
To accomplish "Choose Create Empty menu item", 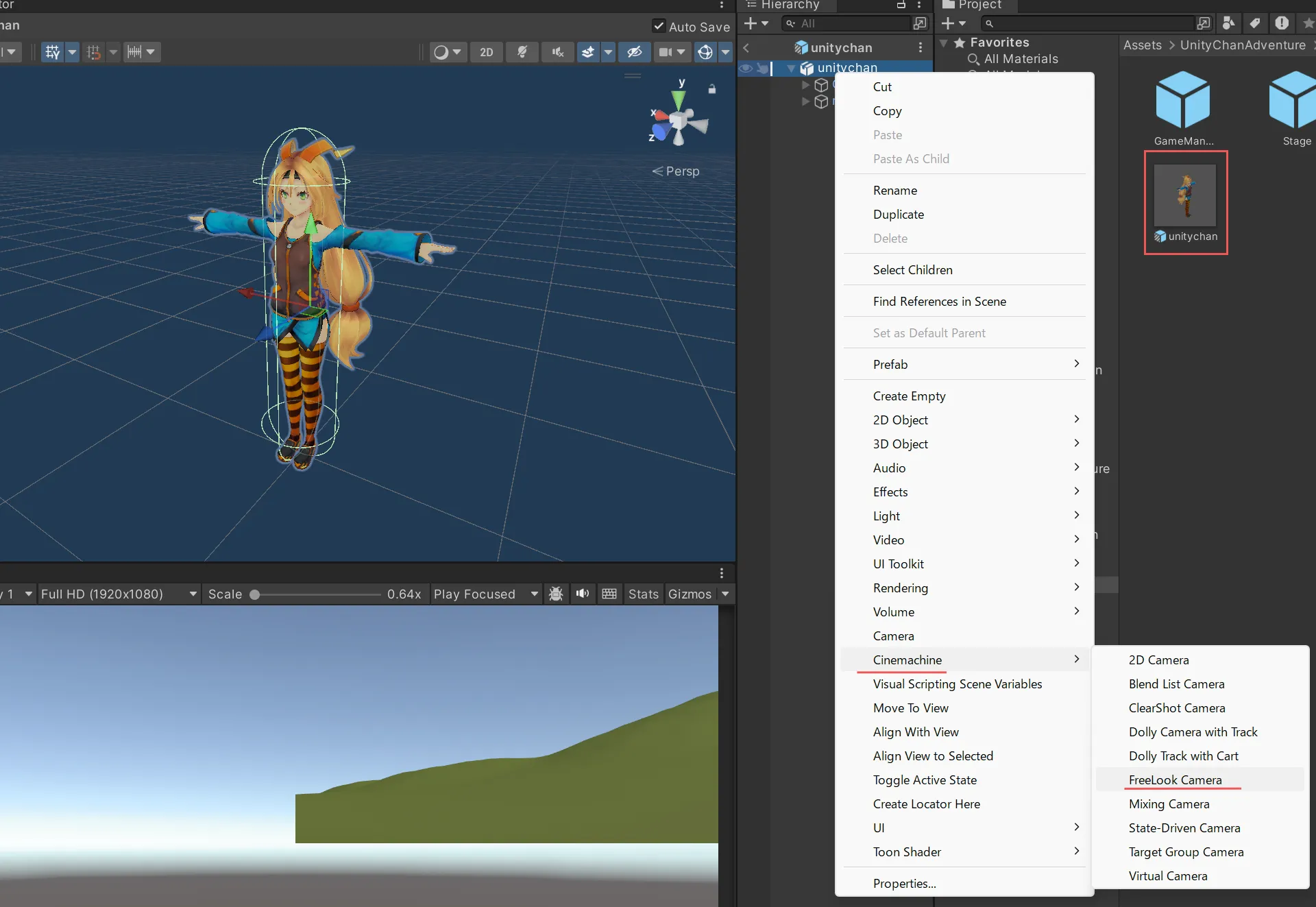I will tap(964, 396).
